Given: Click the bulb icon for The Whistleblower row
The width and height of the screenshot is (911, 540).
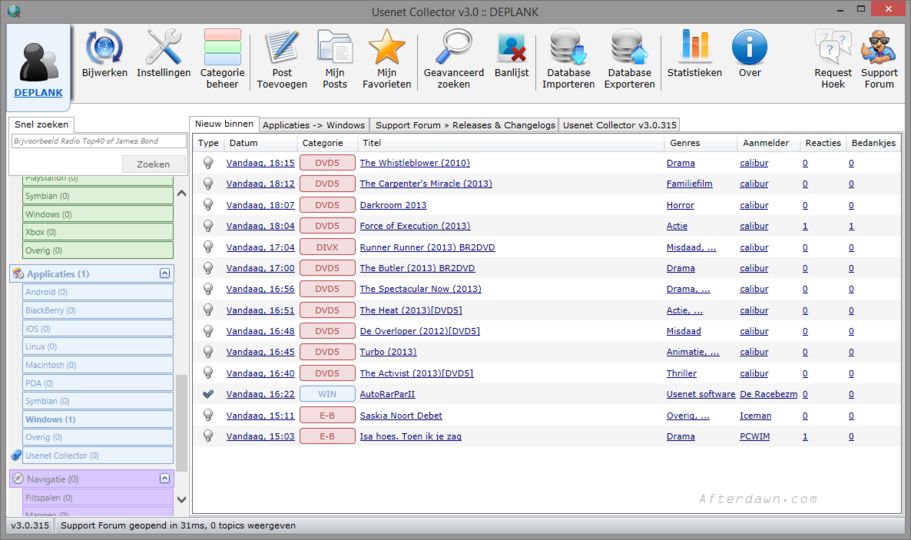Looking at the screenshot, I should 208,163.
